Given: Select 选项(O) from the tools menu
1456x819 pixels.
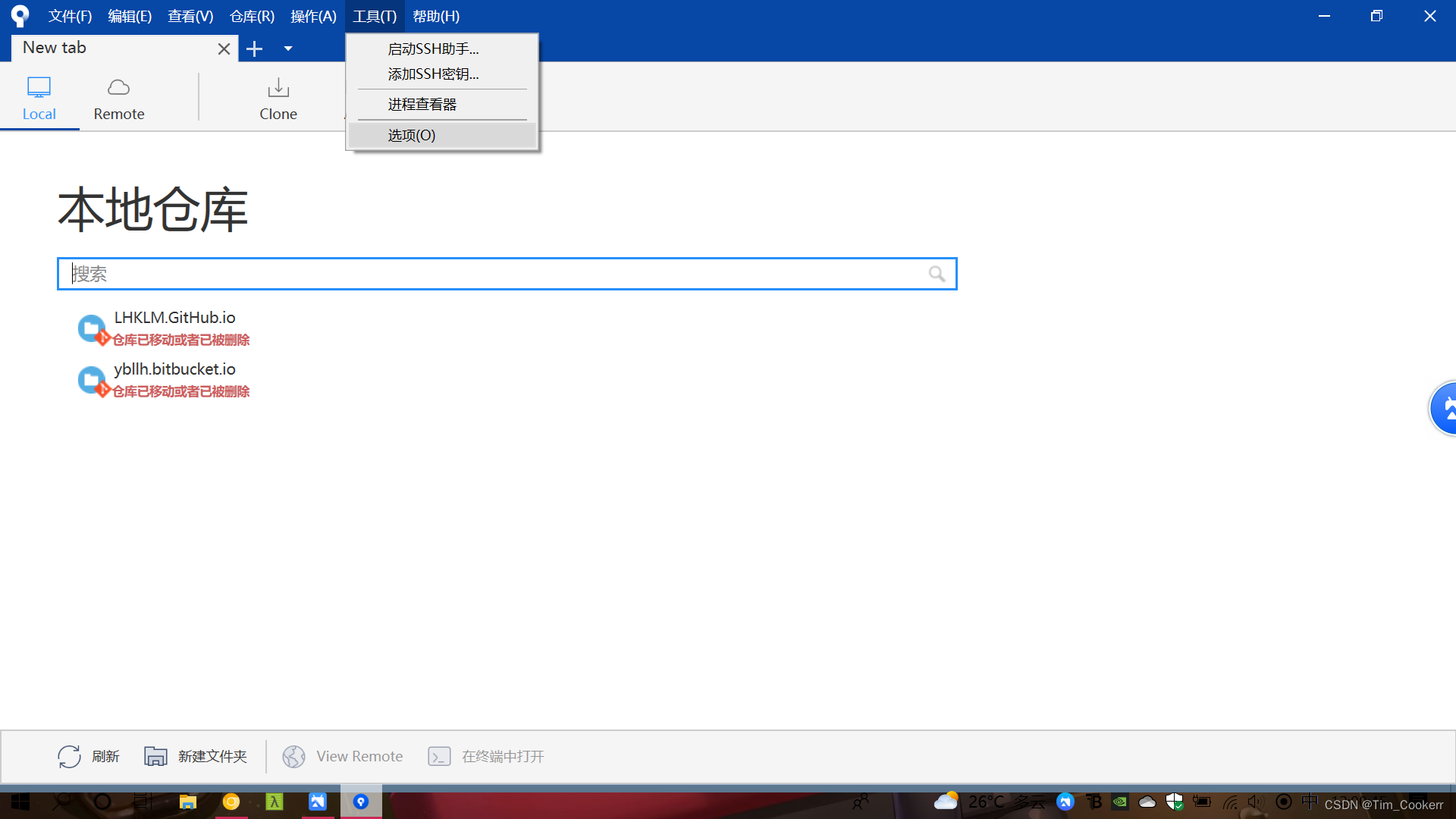Looking at the screenshot, I should click(412, 135).
